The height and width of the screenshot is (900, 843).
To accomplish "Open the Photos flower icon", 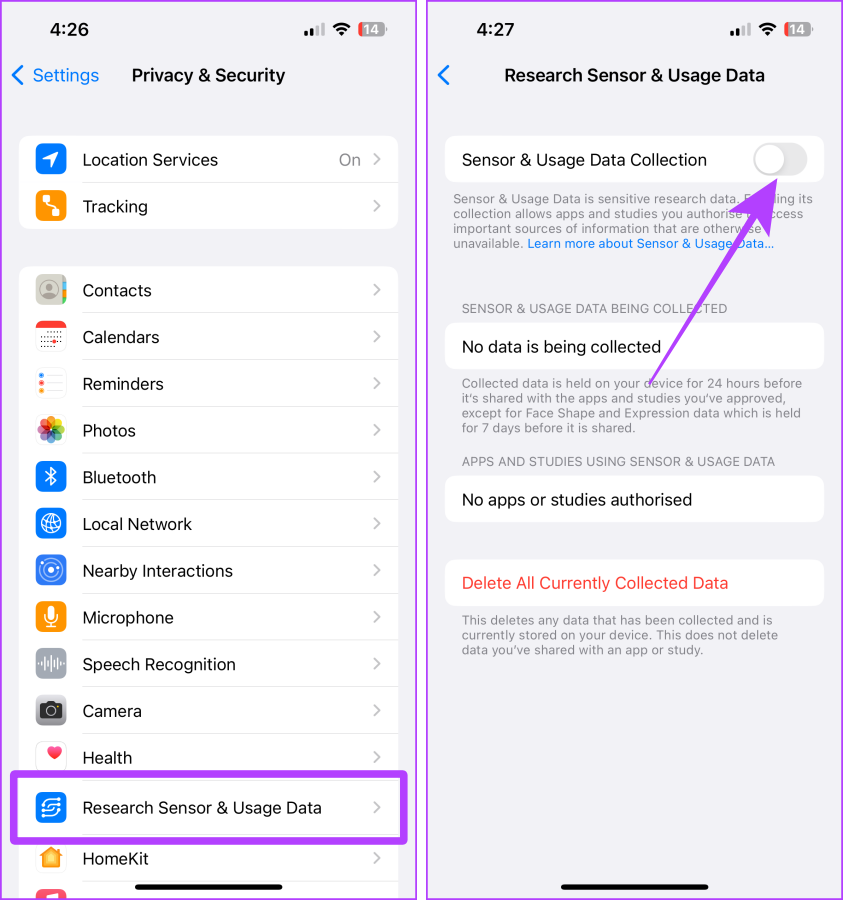I will pos(51,430).
